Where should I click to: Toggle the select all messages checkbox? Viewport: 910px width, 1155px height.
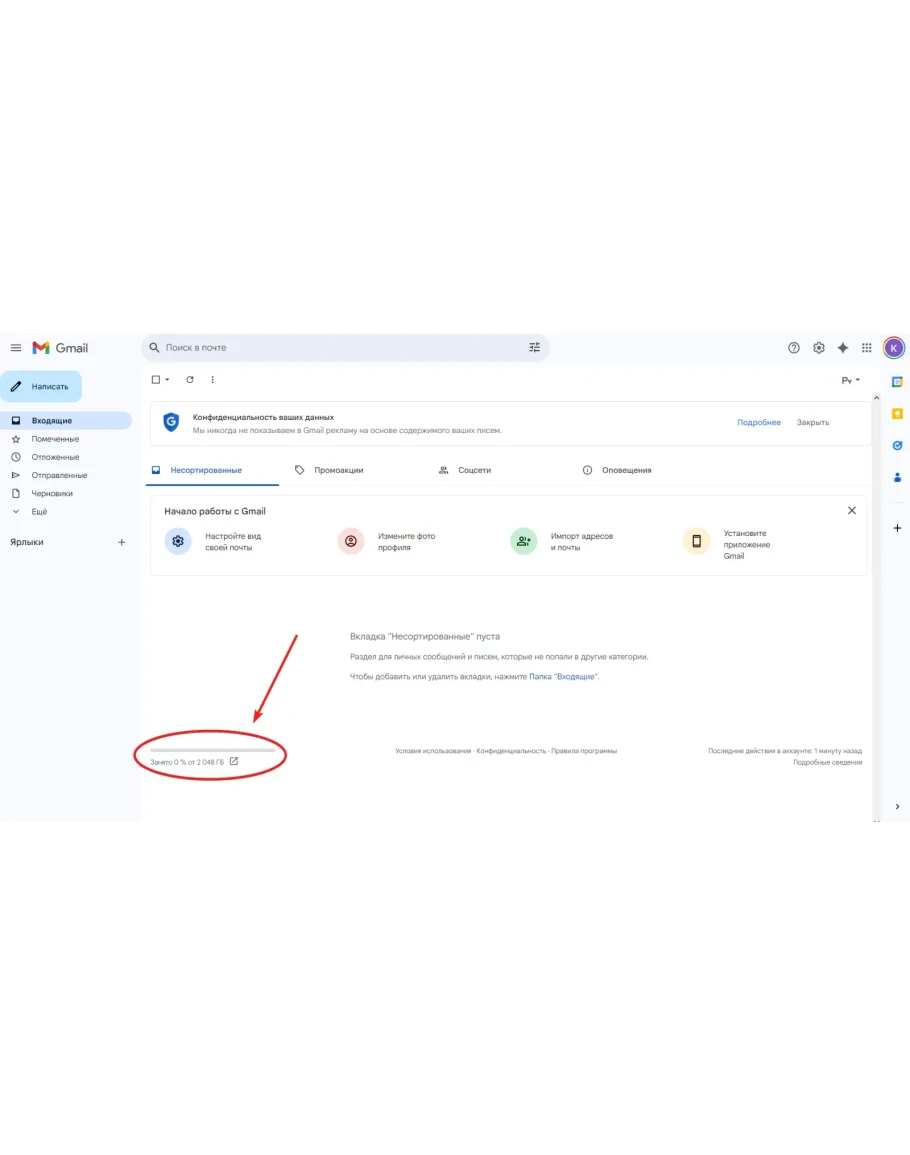point(155,380)
